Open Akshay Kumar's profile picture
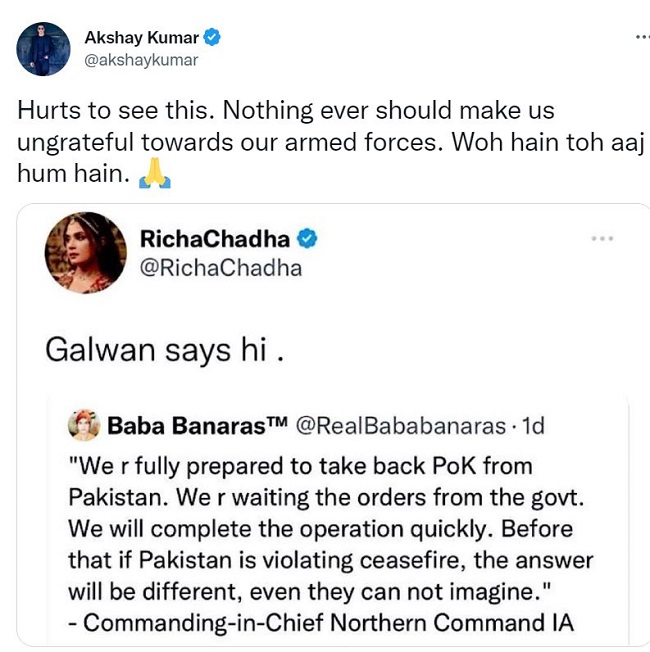This screenshot has height=652, width=650. [x=44, y=47]
